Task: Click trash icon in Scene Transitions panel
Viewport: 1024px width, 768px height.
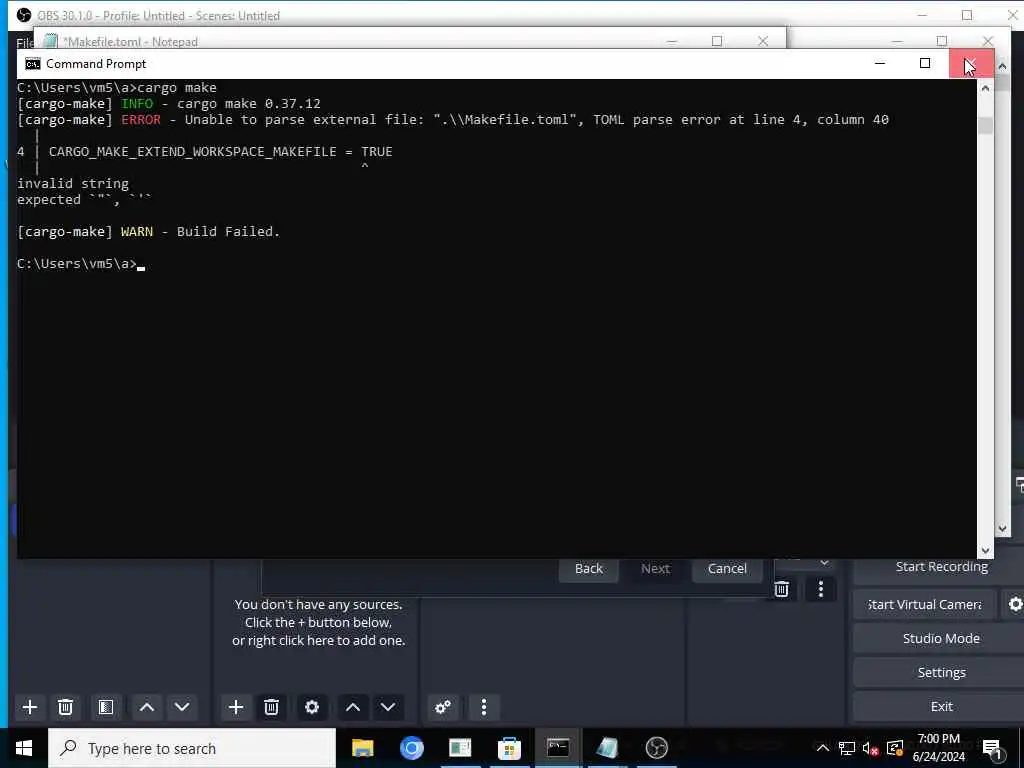Action: point(782,589)
